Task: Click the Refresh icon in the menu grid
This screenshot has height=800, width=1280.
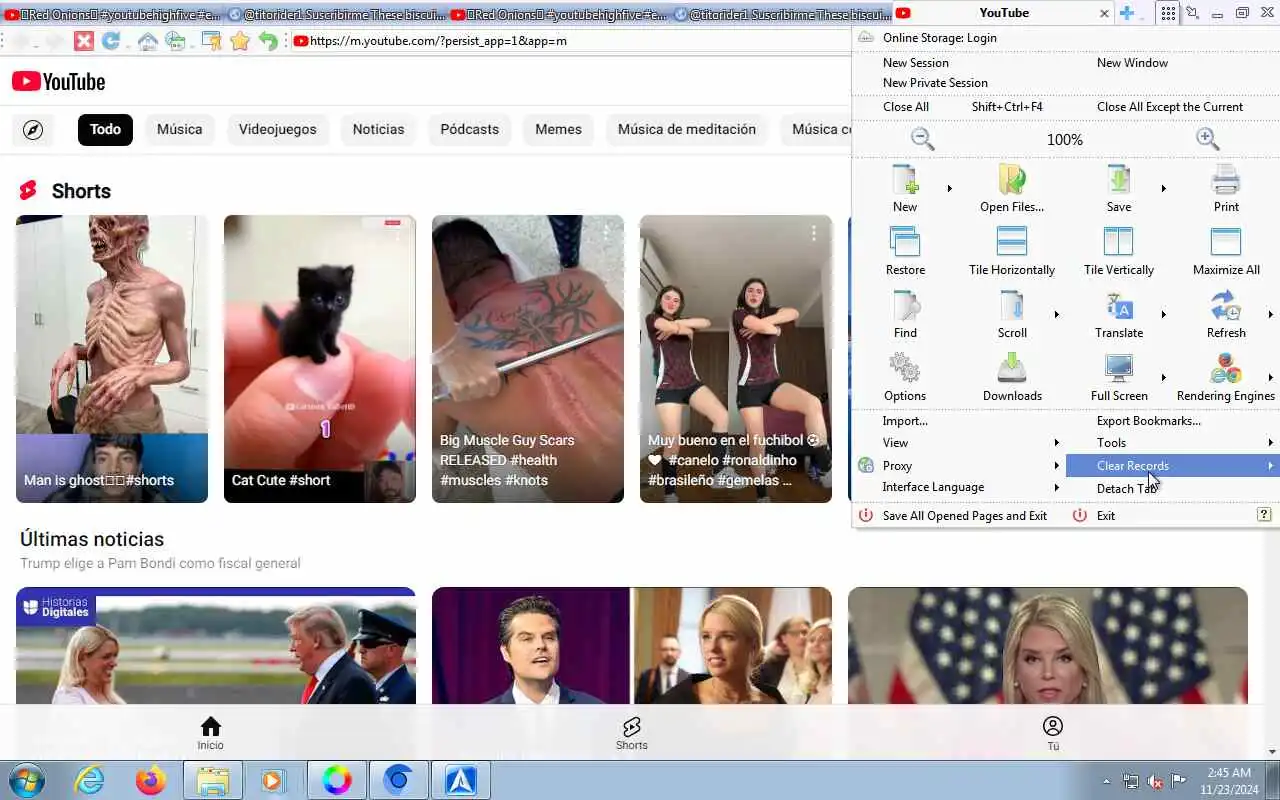Action: pyautogui.click(x=1226, y=306)
